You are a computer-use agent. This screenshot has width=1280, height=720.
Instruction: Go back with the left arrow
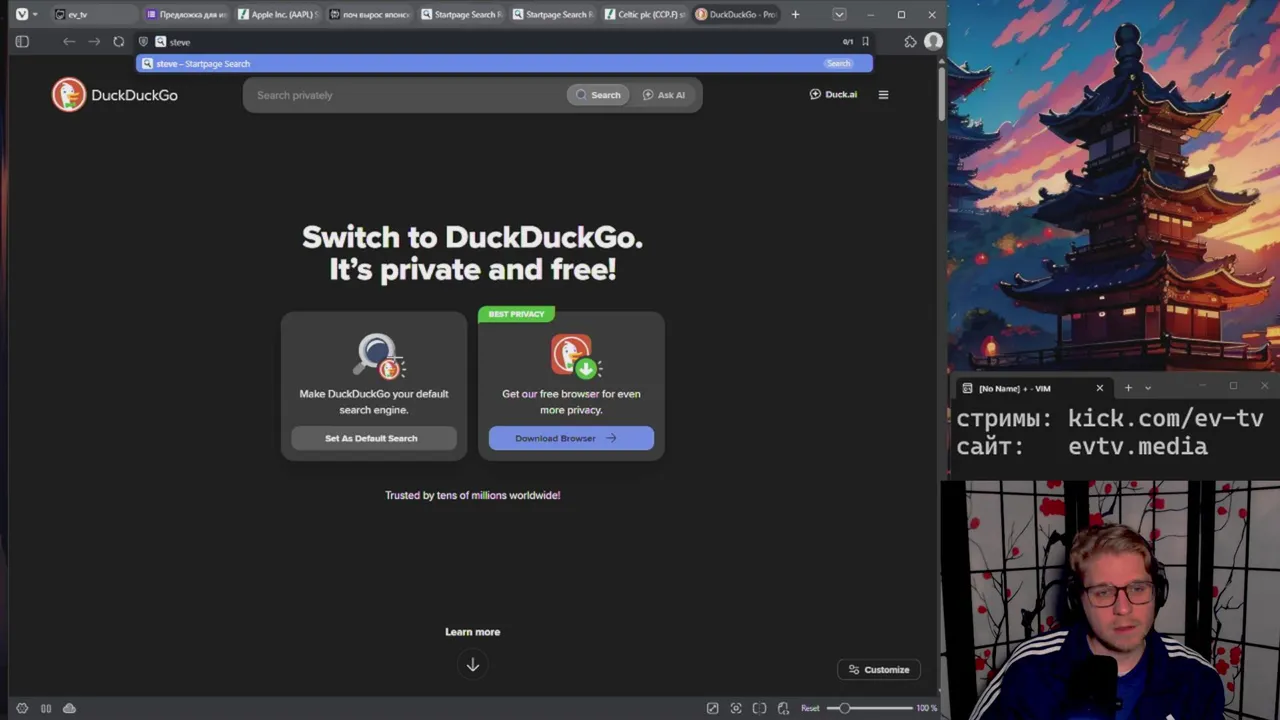(x=68, y=42)
